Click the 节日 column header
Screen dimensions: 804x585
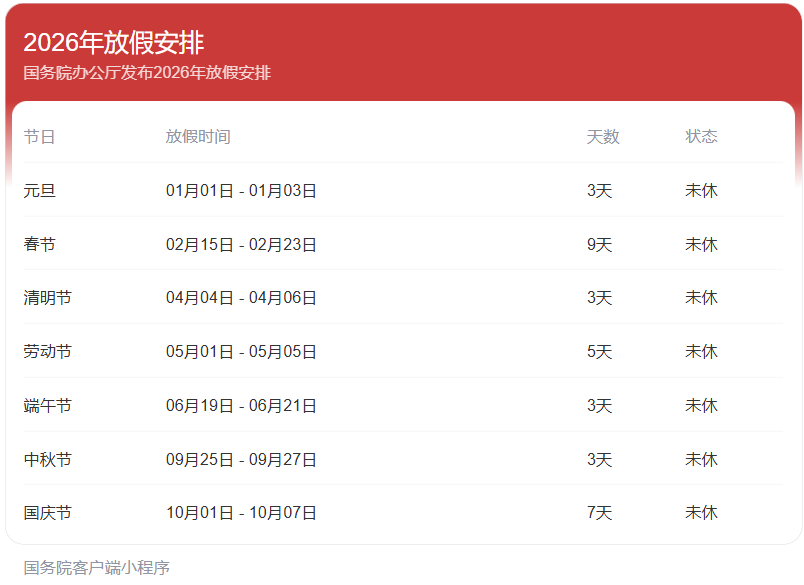click(x=40, y=137)
